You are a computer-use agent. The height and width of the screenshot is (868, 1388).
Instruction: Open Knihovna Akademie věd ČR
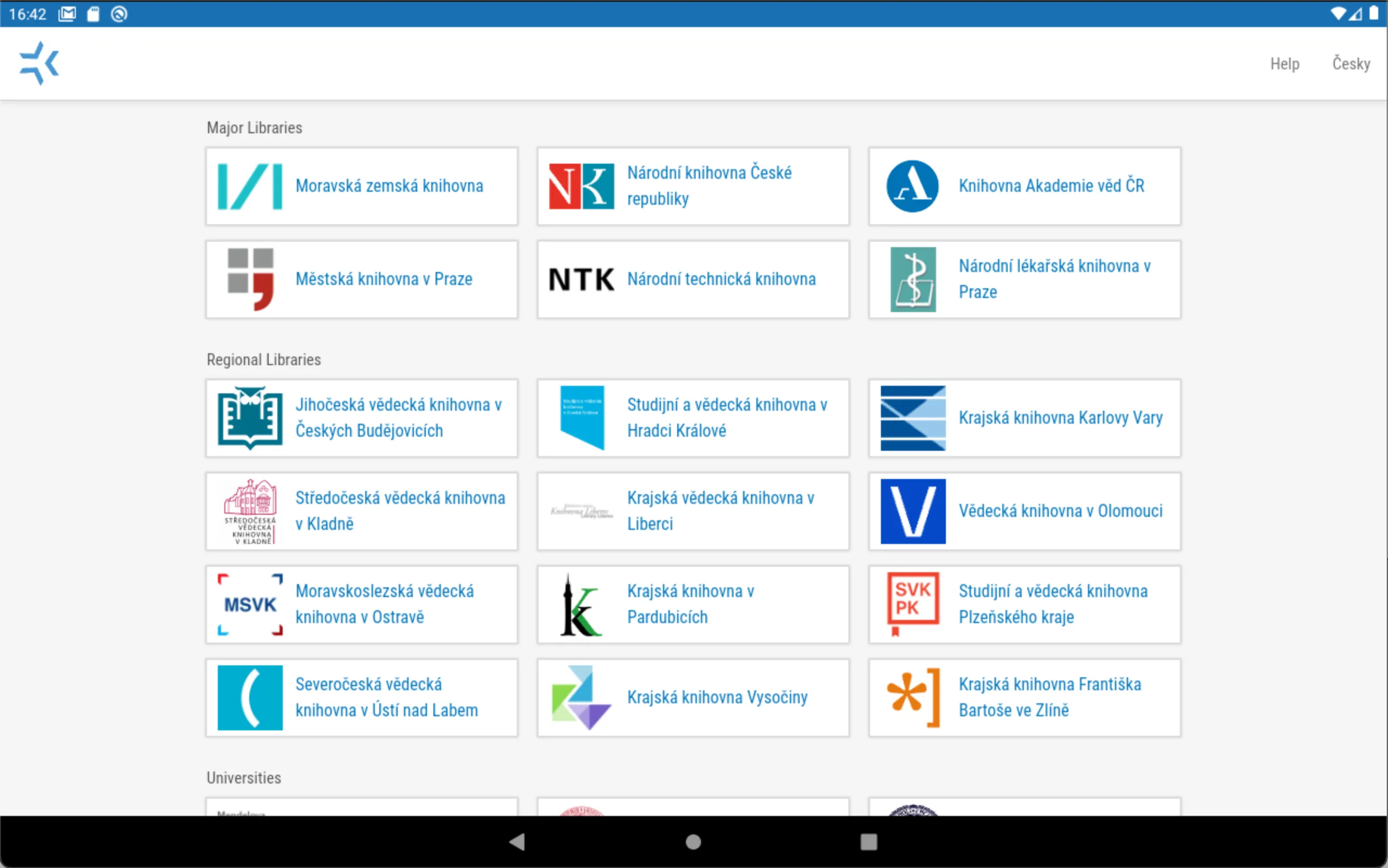point(1052,186)
